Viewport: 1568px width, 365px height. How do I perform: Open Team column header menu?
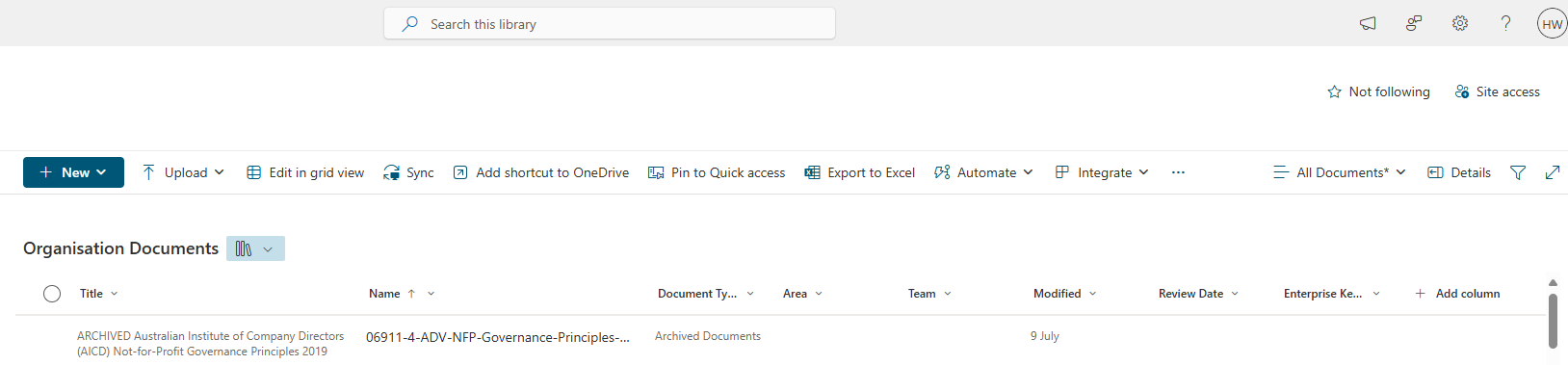point(929,294)
